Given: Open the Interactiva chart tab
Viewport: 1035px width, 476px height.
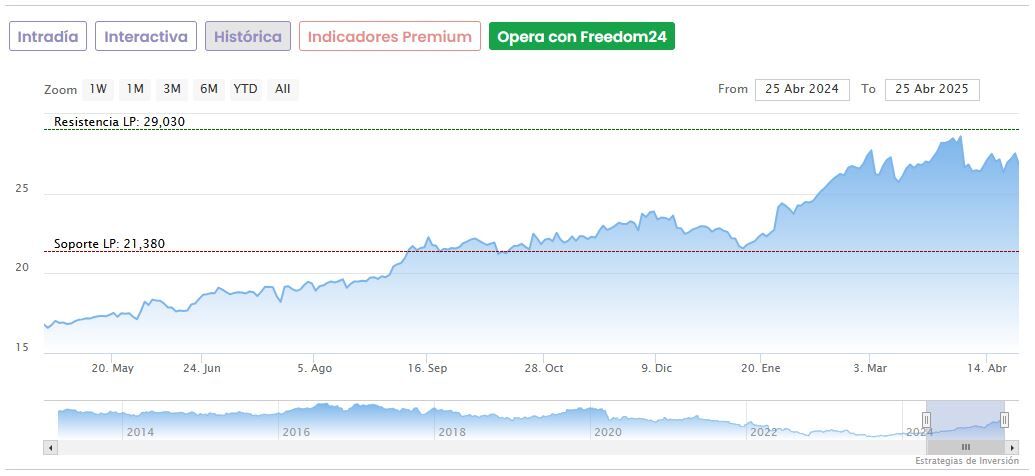Looking at the screenshot, I should 146,37.
